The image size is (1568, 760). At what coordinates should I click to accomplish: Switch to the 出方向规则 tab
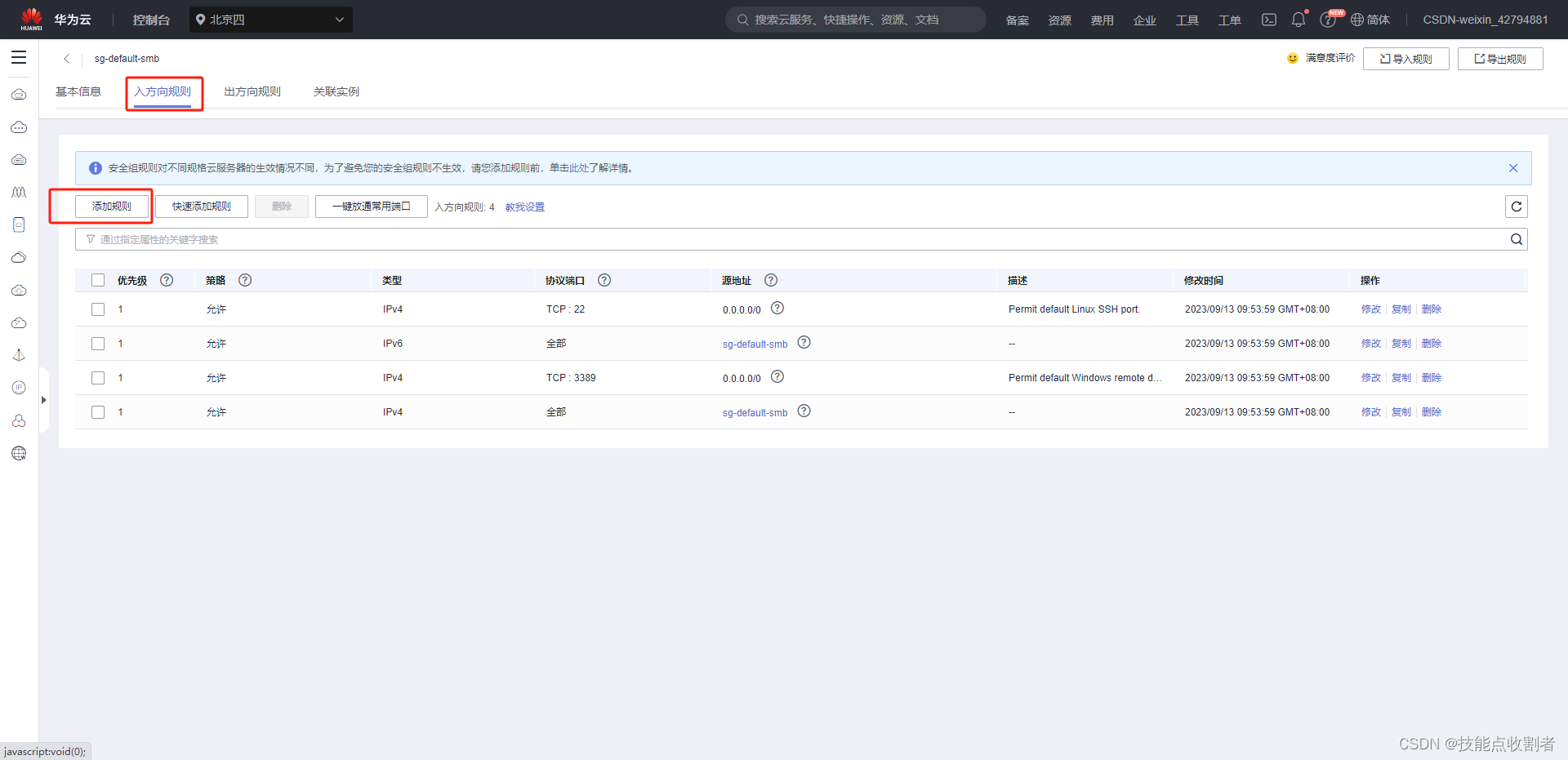(x=252, y=91)
